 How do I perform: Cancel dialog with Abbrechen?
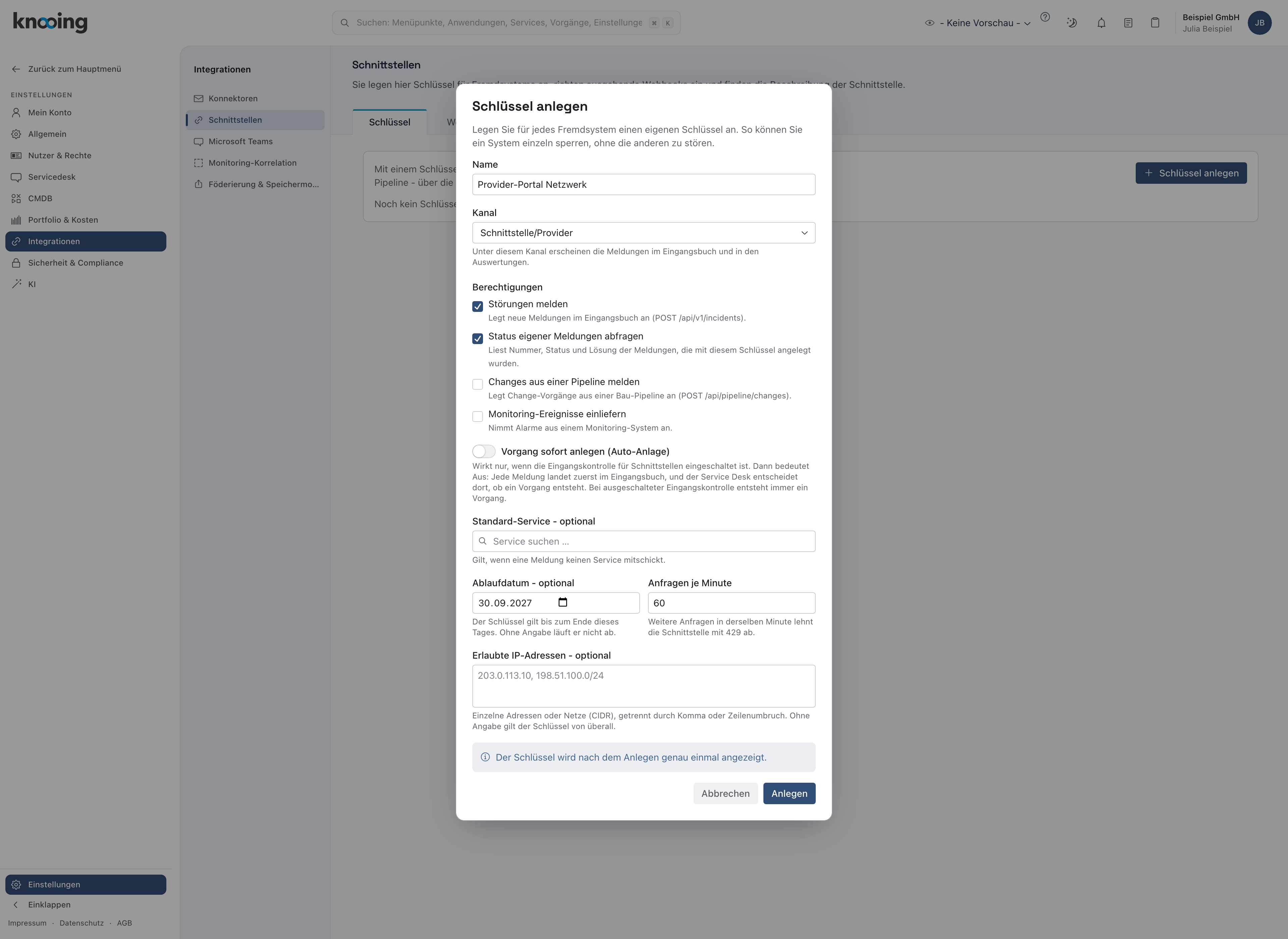click(725, 793)
